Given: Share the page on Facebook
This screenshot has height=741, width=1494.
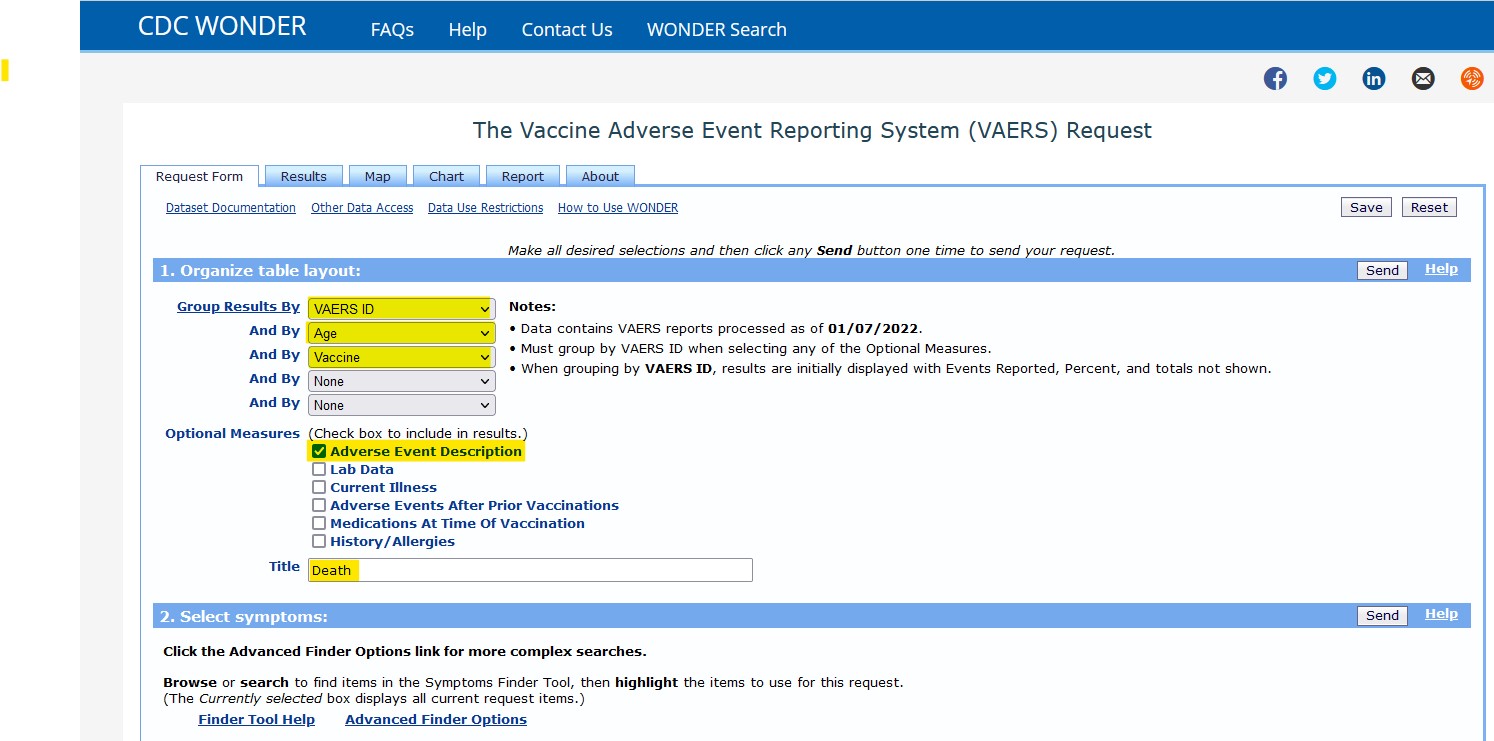Looking at the screenshot, I should click(x=1275, y=78).
